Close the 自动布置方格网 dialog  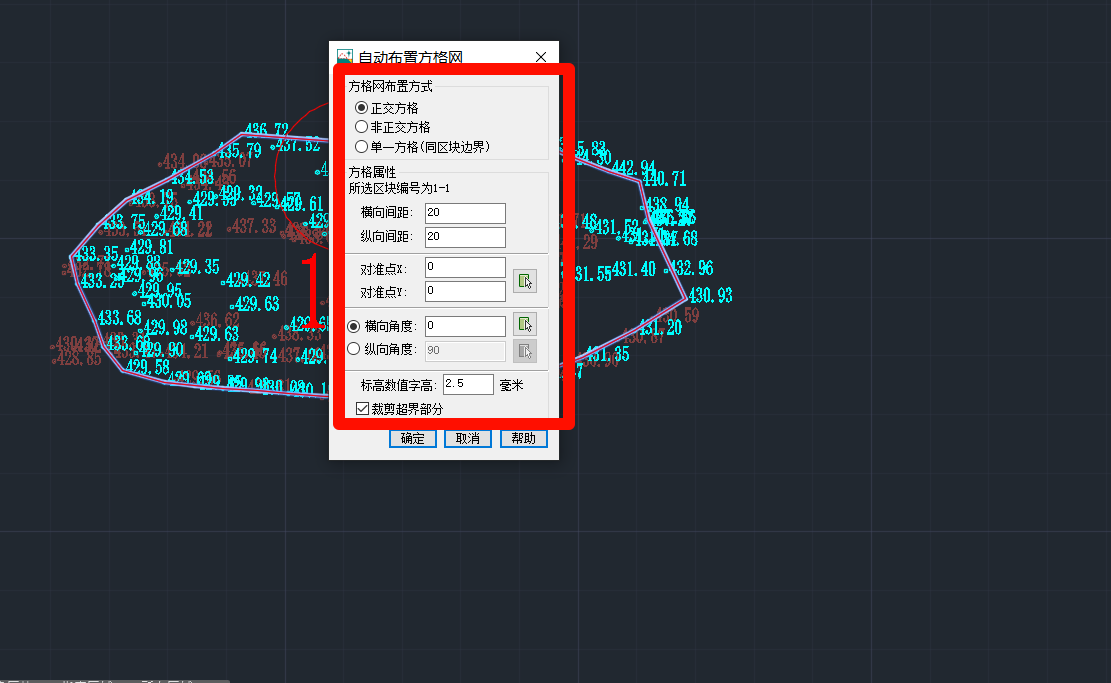point(541,57)
